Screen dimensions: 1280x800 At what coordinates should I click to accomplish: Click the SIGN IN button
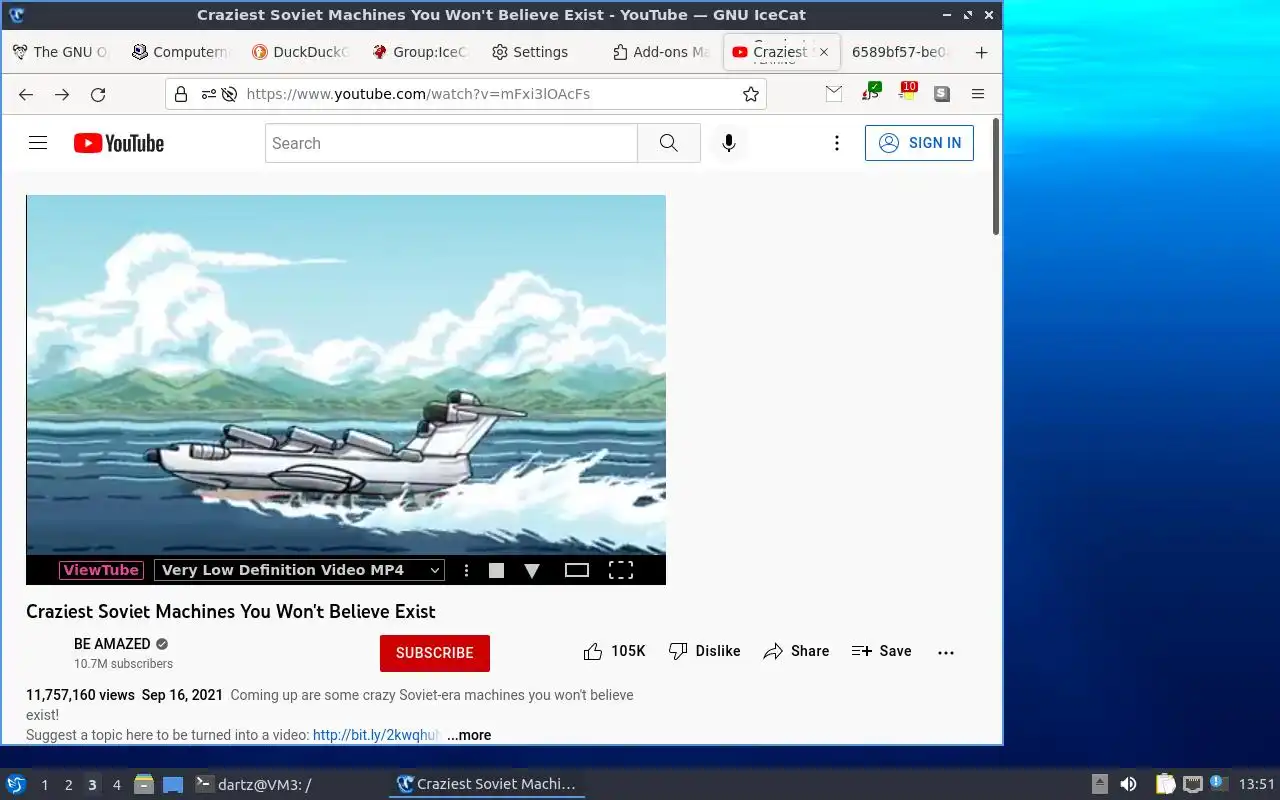919,143
